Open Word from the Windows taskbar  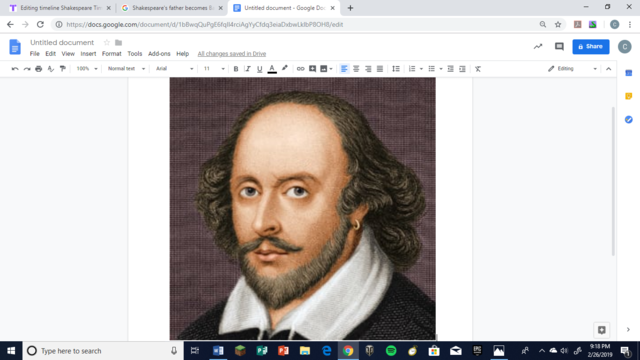[x=218, y=351]
